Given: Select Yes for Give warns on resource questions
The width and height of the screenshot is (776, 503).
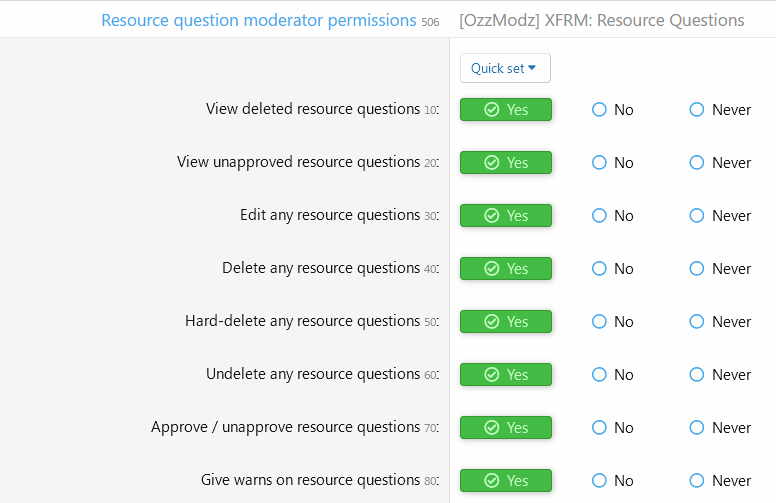Looking at the screenshot, I should coord(506,480).
